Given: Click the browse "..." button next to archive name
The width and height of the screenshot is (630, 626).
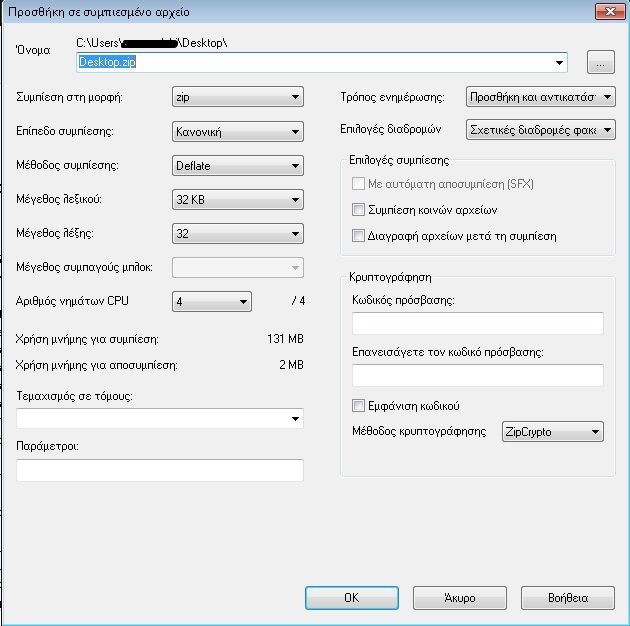Looking at the screenshot, I should (x=600, y=62).
